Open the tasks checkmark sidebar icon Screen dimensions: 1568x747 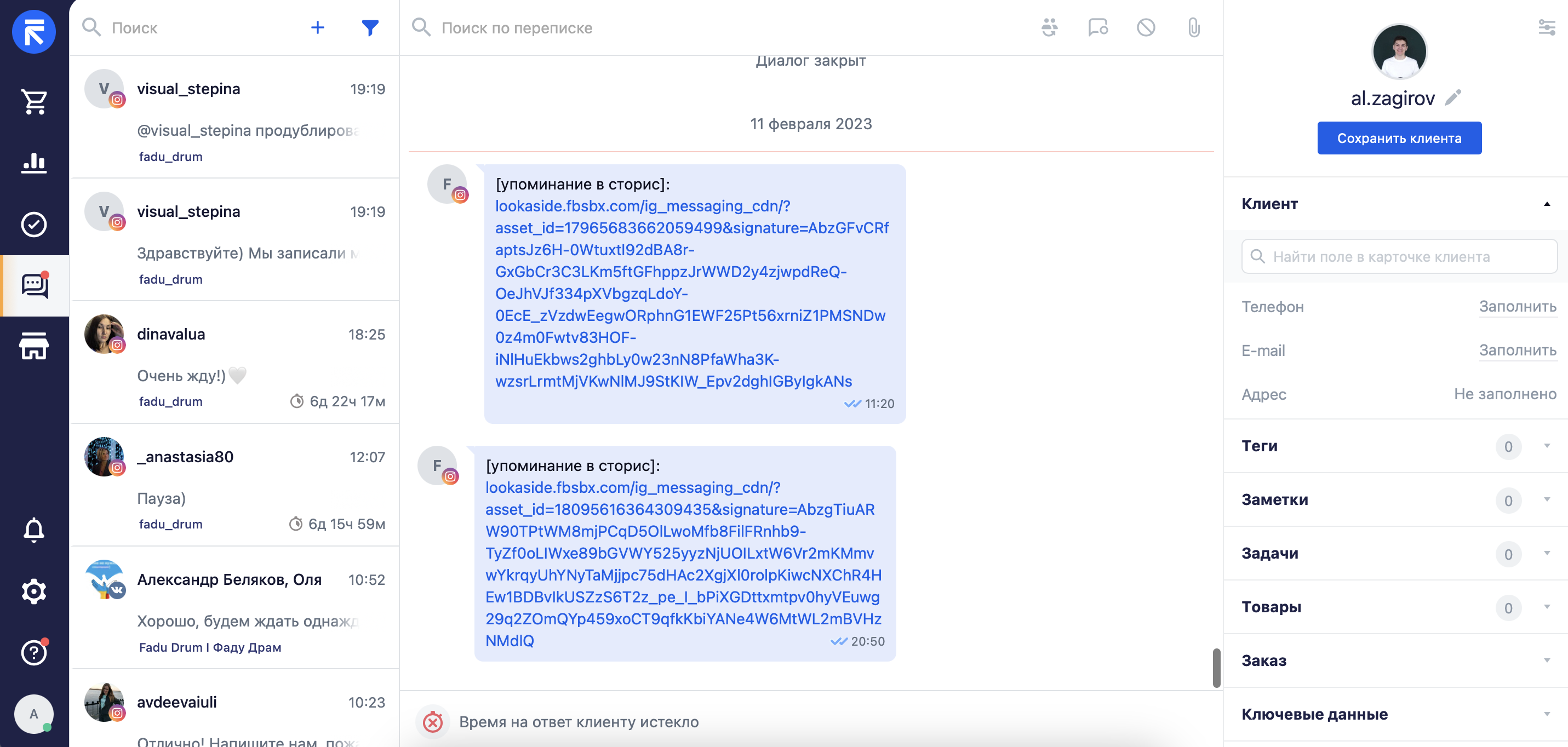(34, 225)
